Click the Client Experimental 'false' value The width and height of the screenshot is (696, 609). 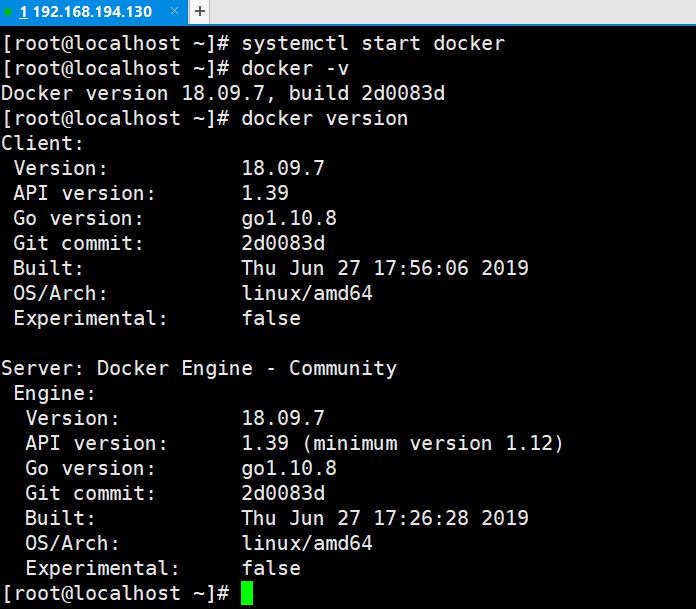(x=271, y=318)
